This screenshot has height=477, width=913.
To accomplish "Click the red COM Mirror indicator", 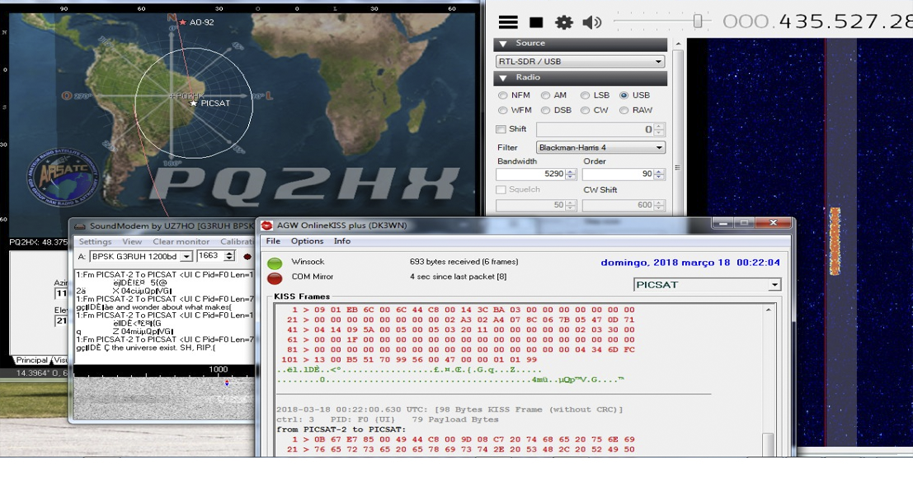I will pos(274,278).
